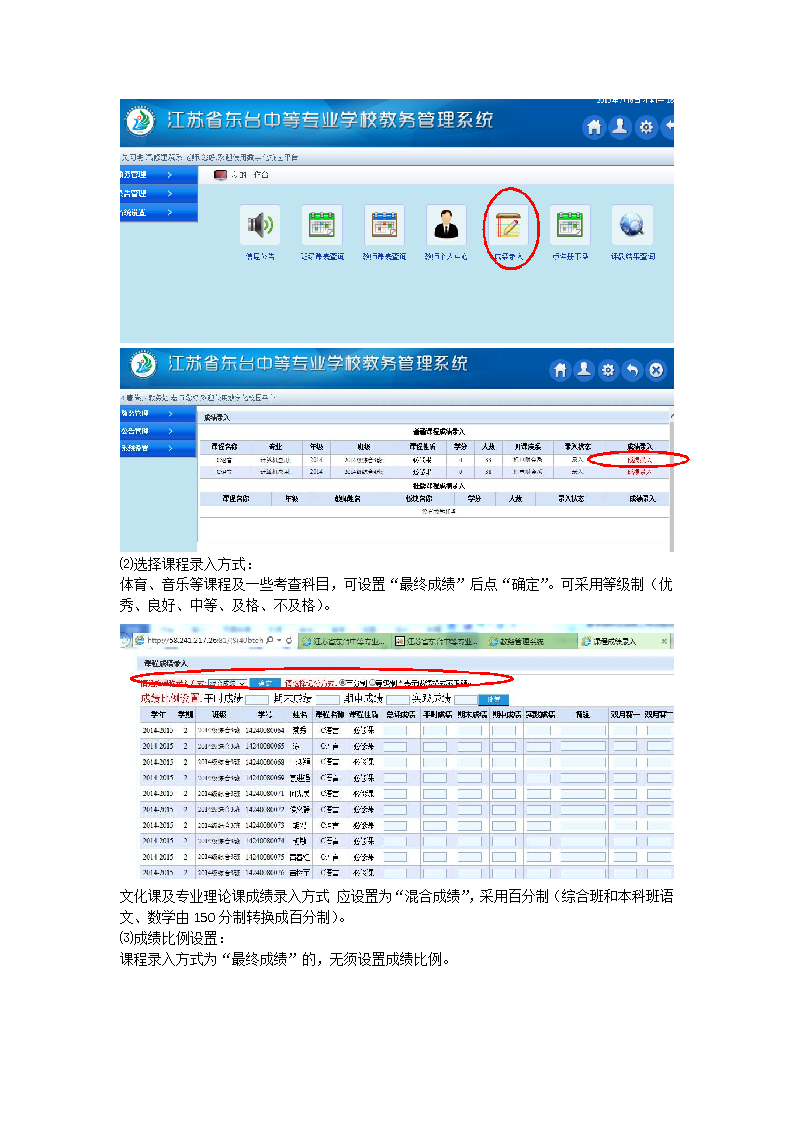Click the 期末成绩 ratio input field
Image resolution: width=793 pixels, height=1122 pixels.
[x=328, y=699]
